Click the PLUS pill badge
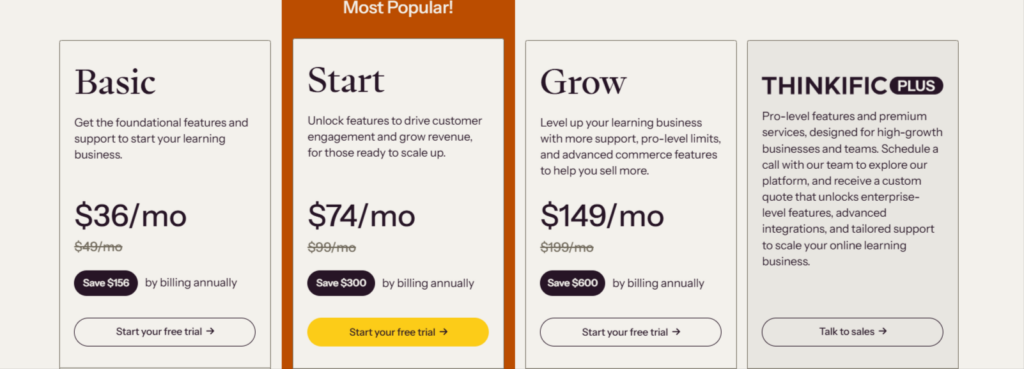 coord(916,86)
